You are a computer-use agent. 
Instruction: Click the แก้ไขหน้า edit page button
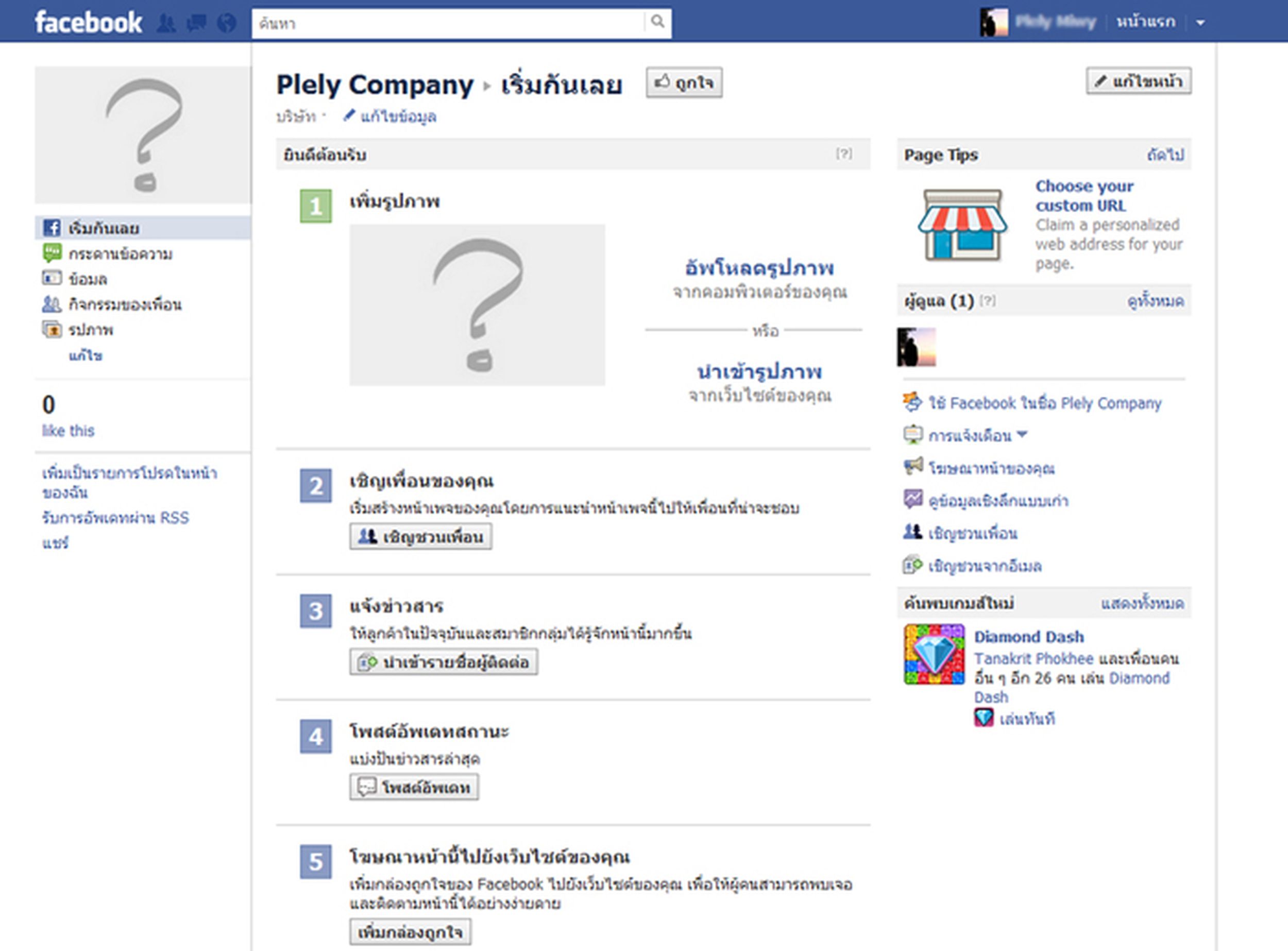pyautogui.click(x=1138, y=80)
